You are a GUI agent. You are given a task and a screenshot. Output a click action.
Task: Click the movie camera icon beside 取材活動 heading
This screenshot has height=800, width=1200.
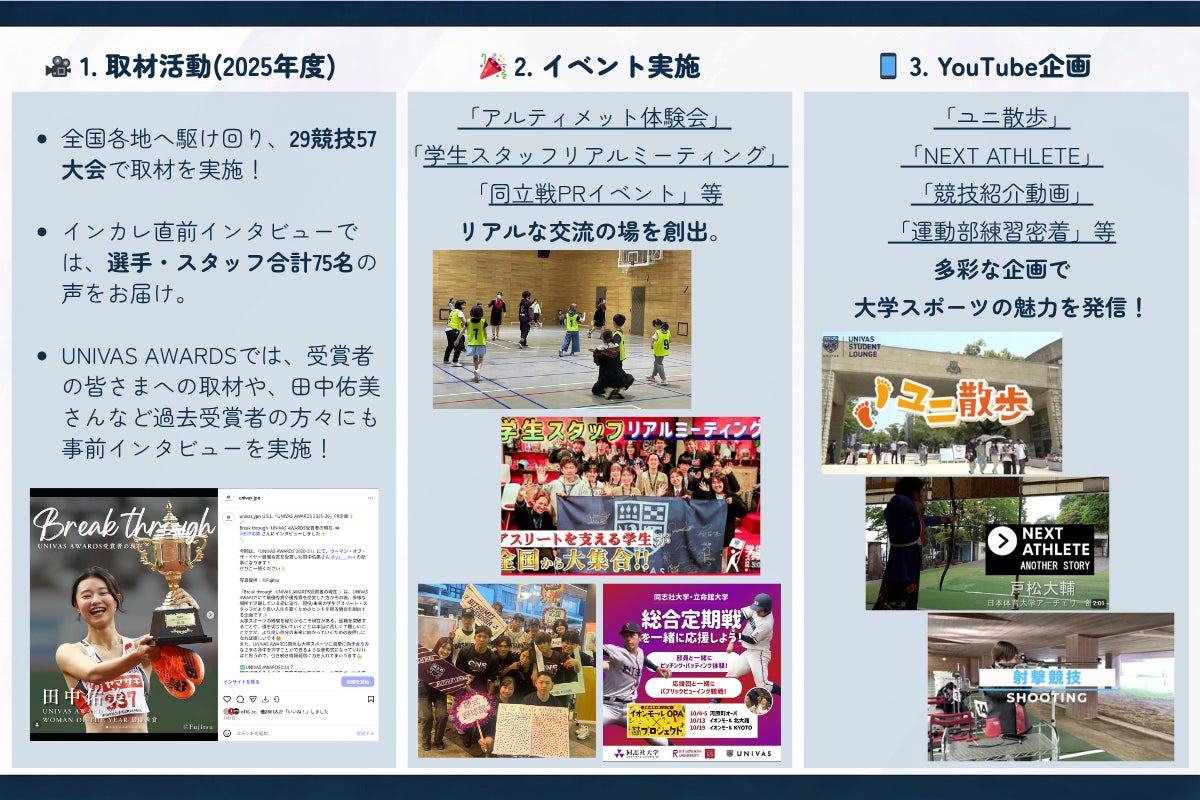click(58, 67)
